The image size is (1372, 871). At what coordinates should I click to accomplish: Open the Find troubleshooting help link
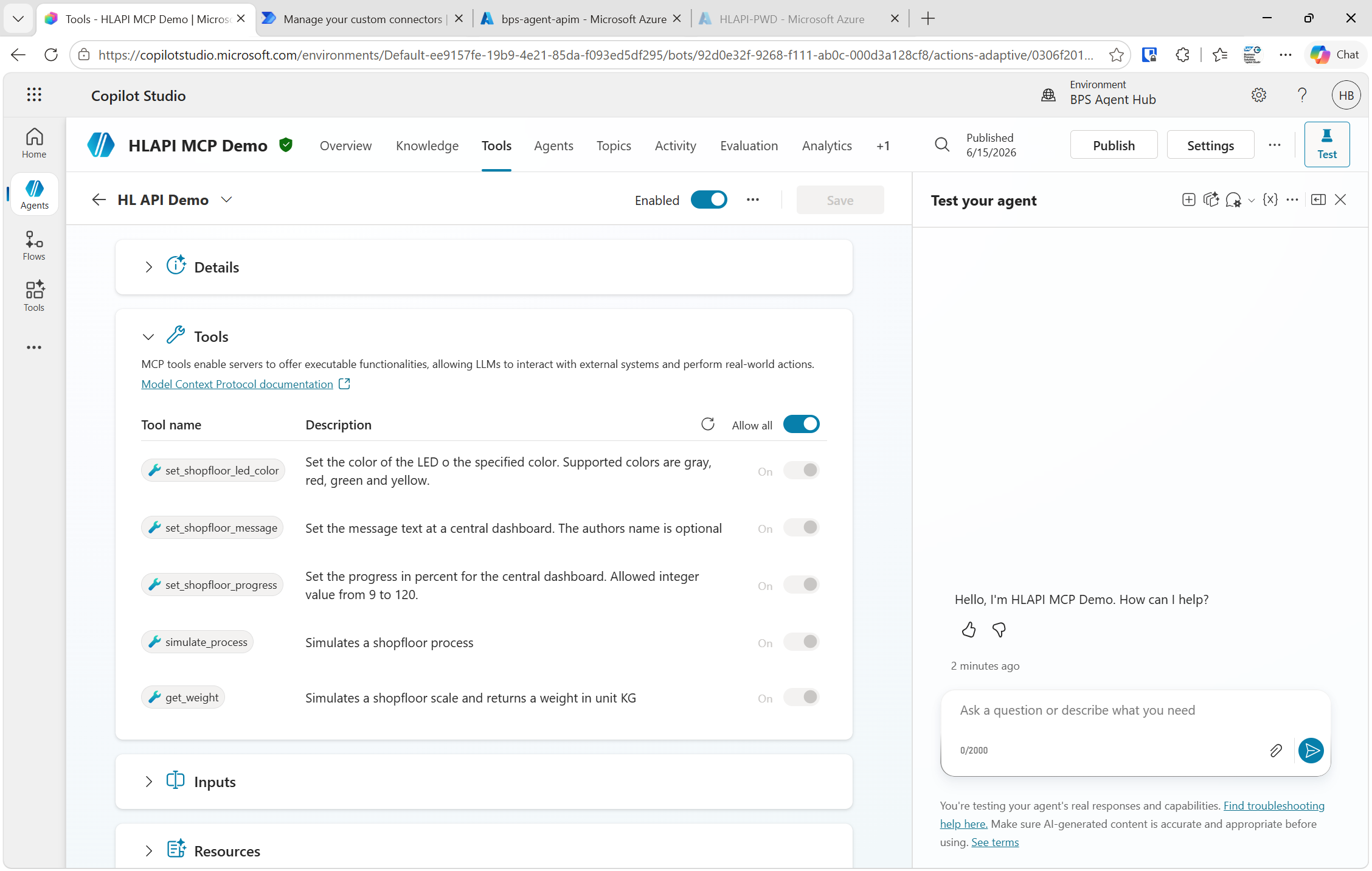(1274, 805)
